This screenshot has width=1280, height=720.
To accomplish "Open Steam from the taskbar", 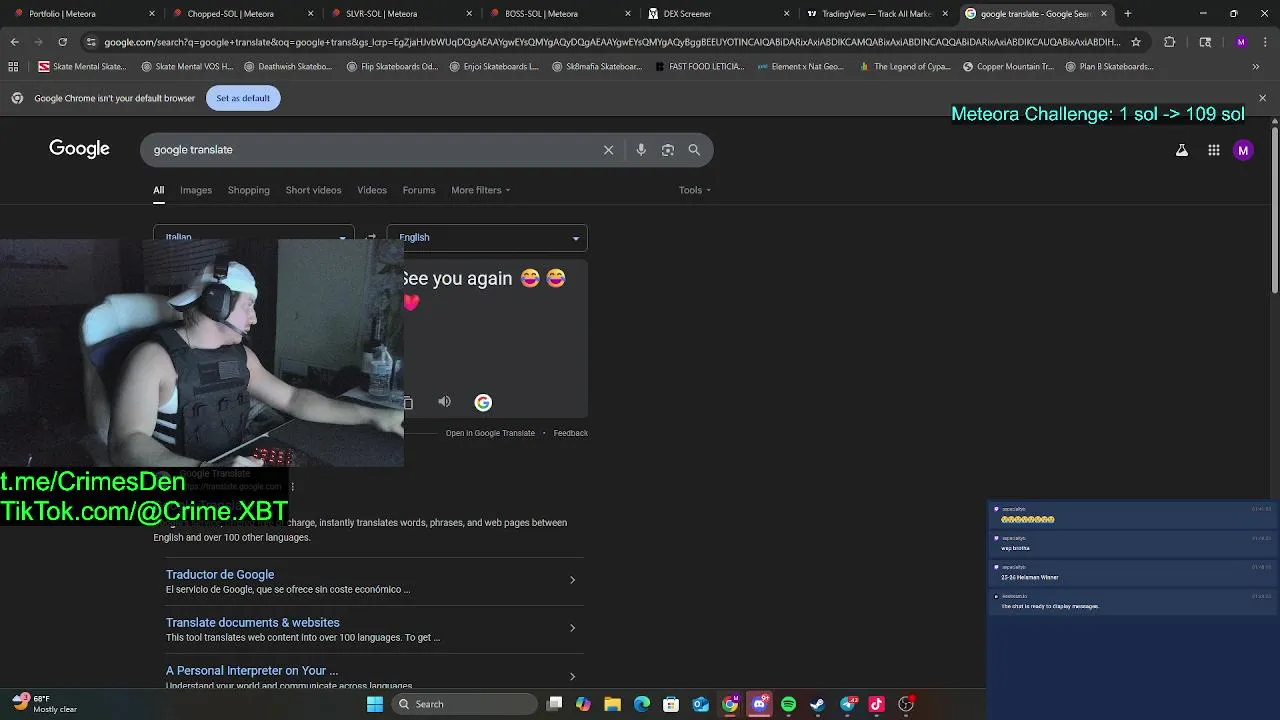I will [x=817, y=704].
